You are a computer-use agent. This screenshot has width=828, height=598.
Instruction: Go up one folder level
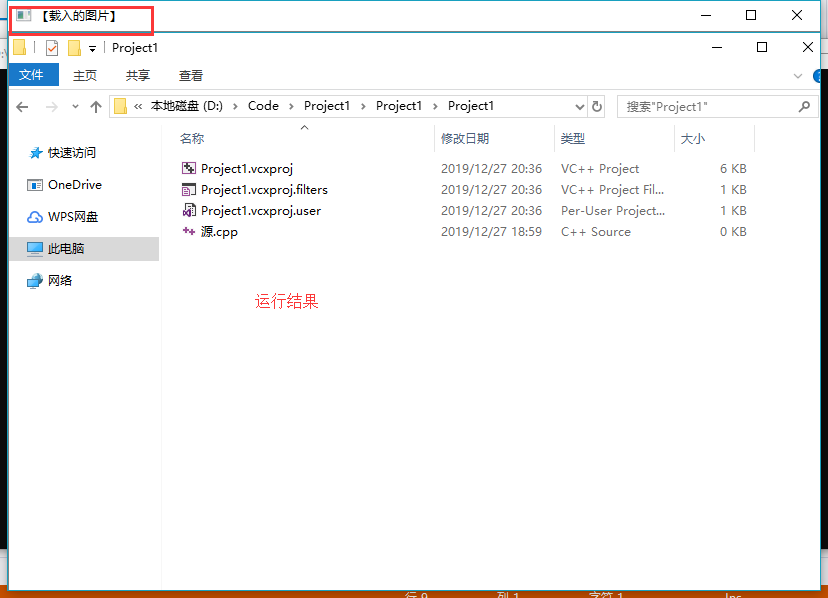(96, 107)
